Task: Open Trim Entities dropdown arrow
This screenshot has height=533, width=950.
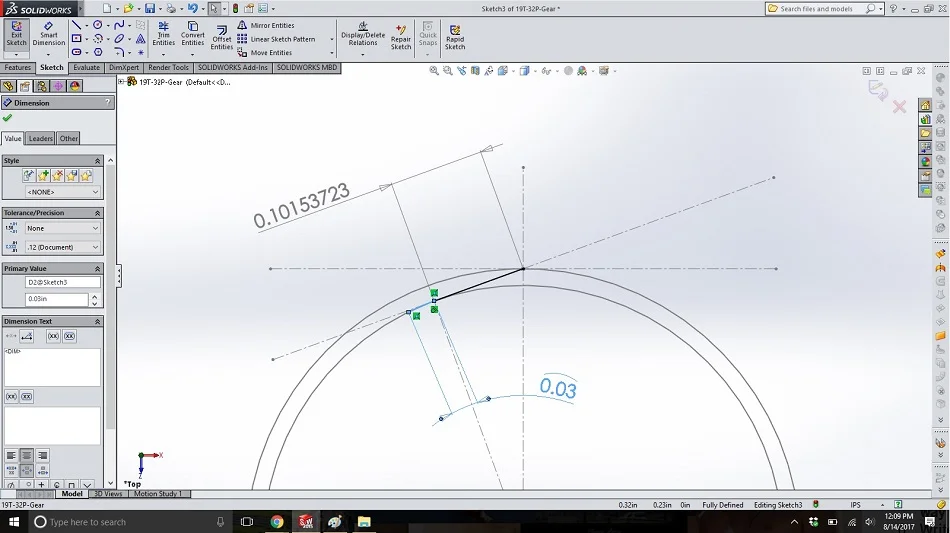Action: point(163,55)
